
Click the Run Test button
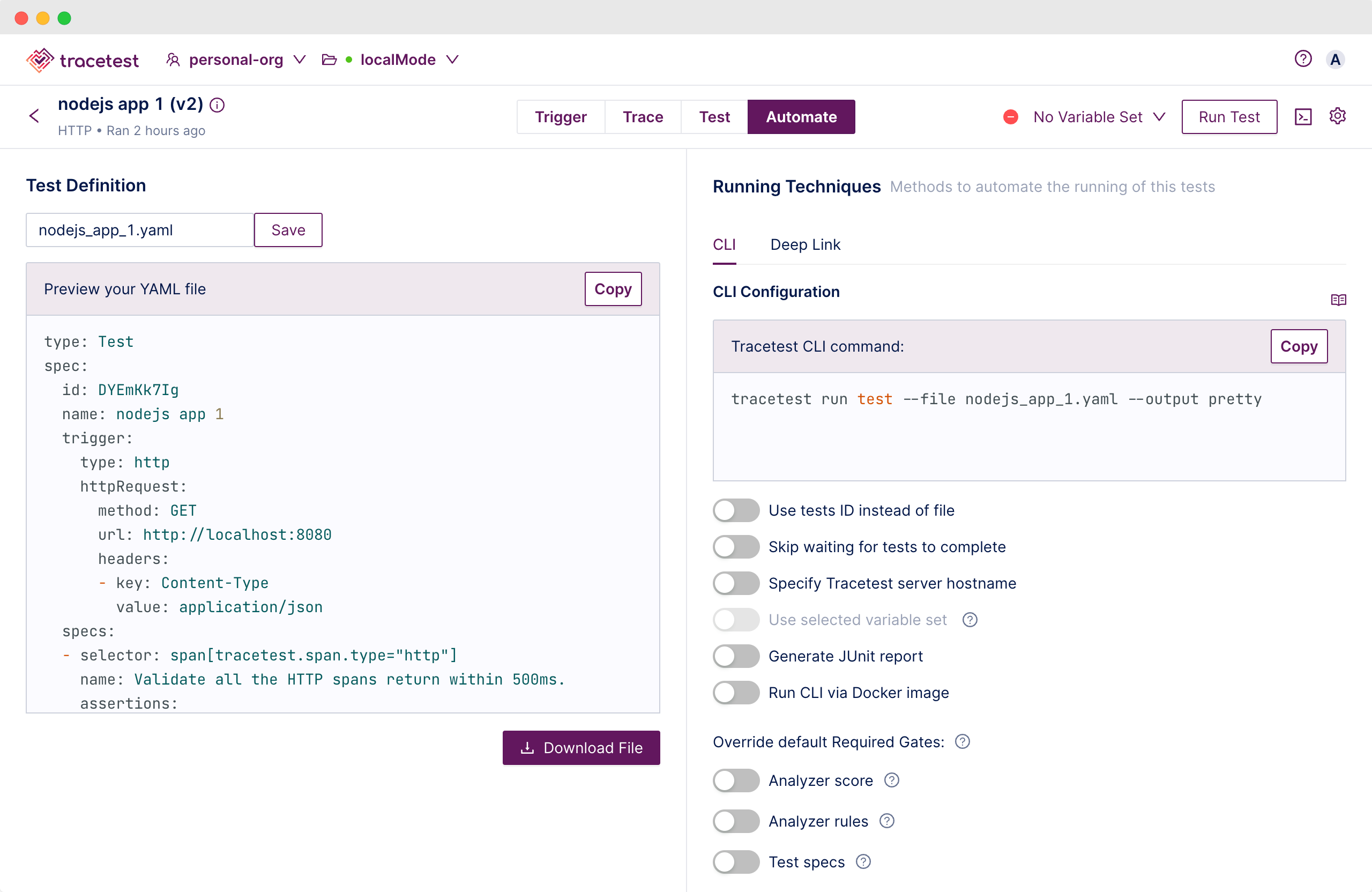tap(1229, 117)
